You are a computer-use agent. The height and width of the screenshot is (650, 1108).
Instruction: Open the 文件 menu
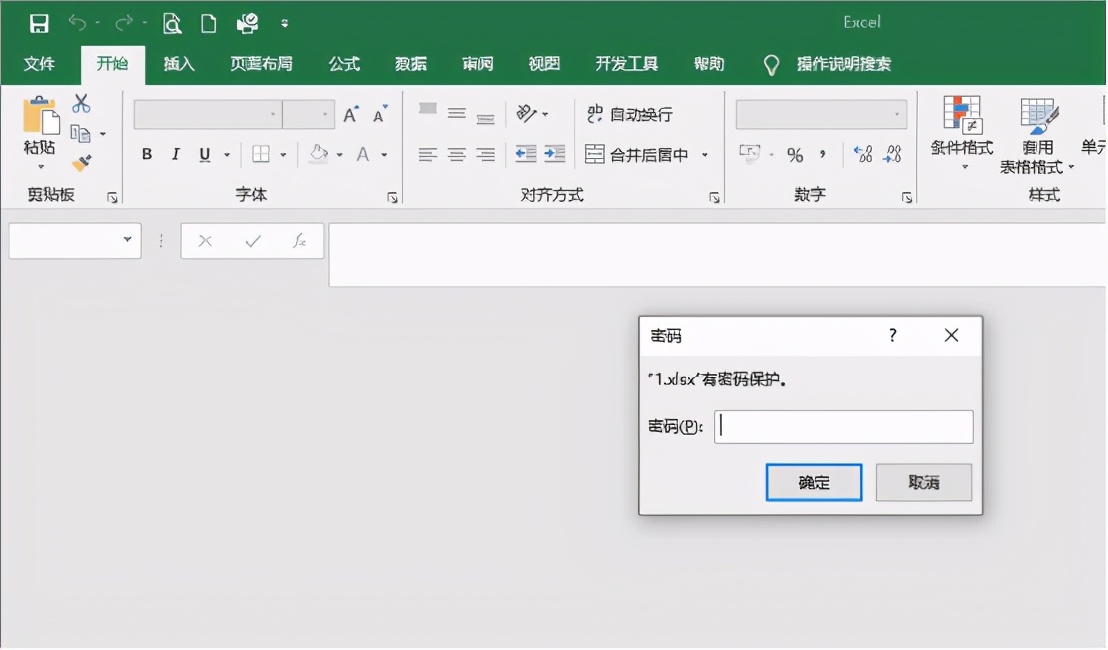[39, 64]
